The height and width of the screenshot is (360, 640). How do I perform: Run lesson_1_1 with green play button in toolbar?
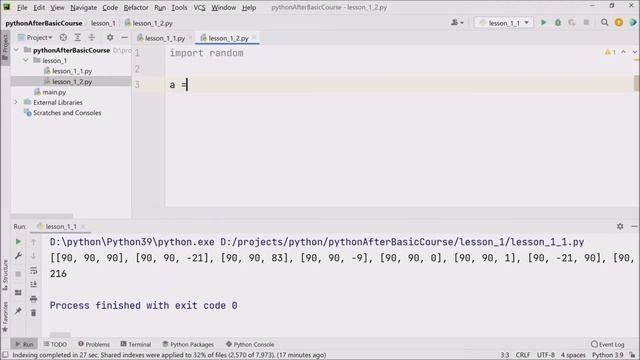point(543,23)
